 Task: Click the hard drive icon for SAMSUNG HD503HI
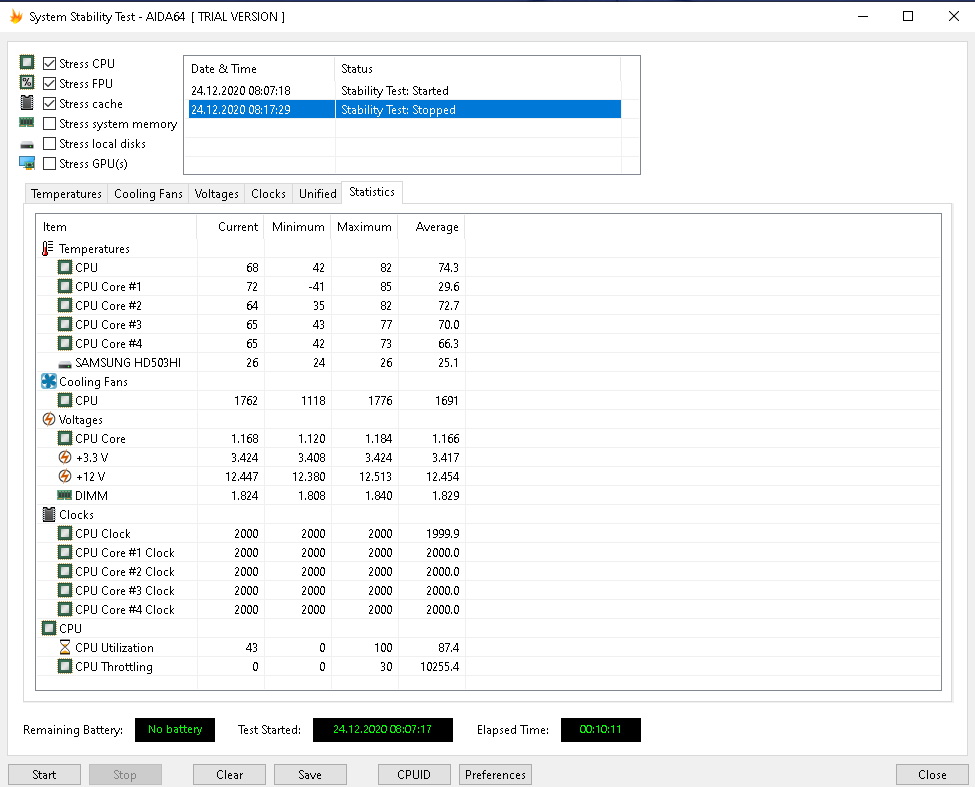click(65, 364)
